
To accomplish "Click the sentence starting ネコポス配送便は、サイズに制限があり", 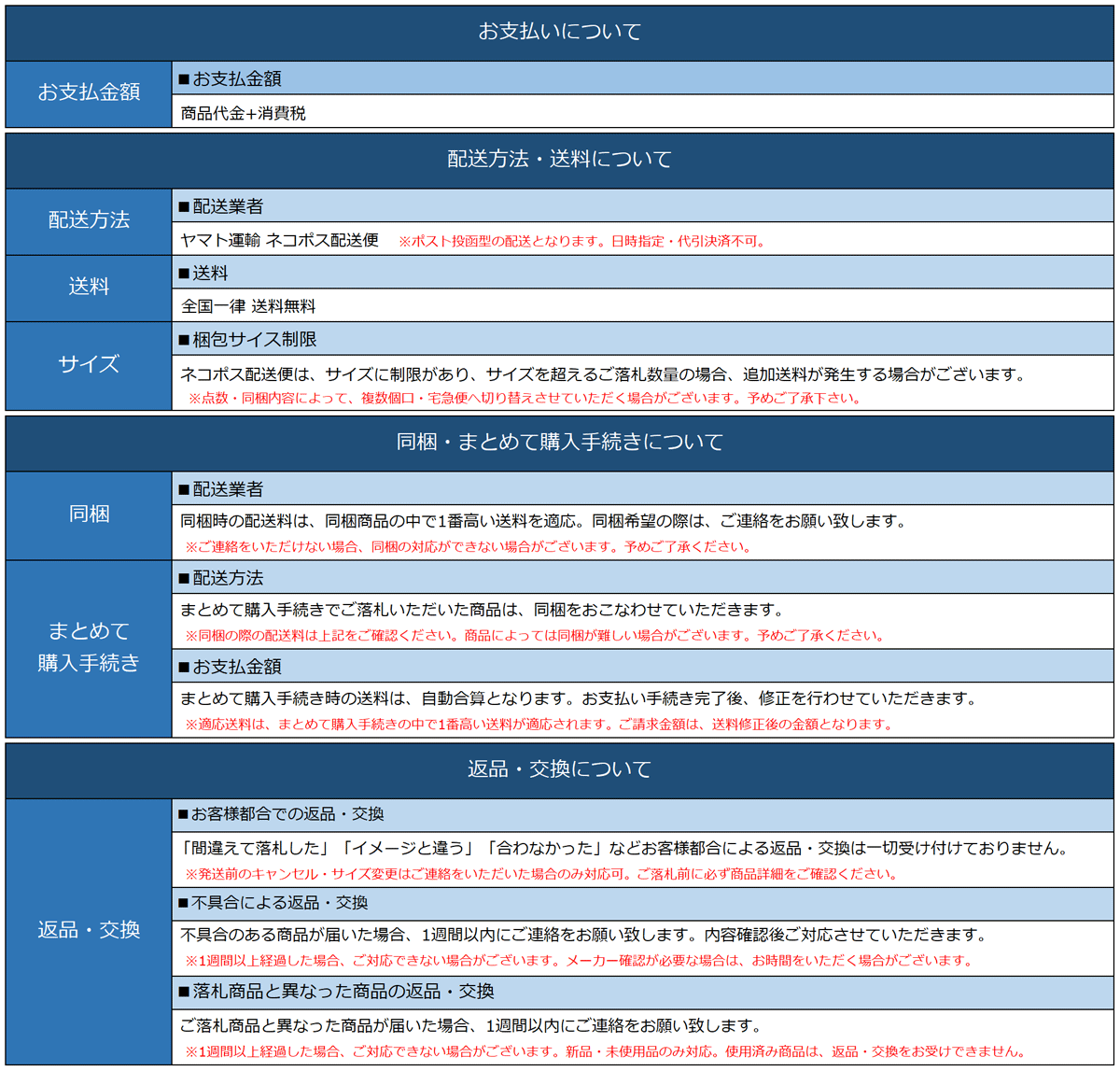I will tap(603, 374).
